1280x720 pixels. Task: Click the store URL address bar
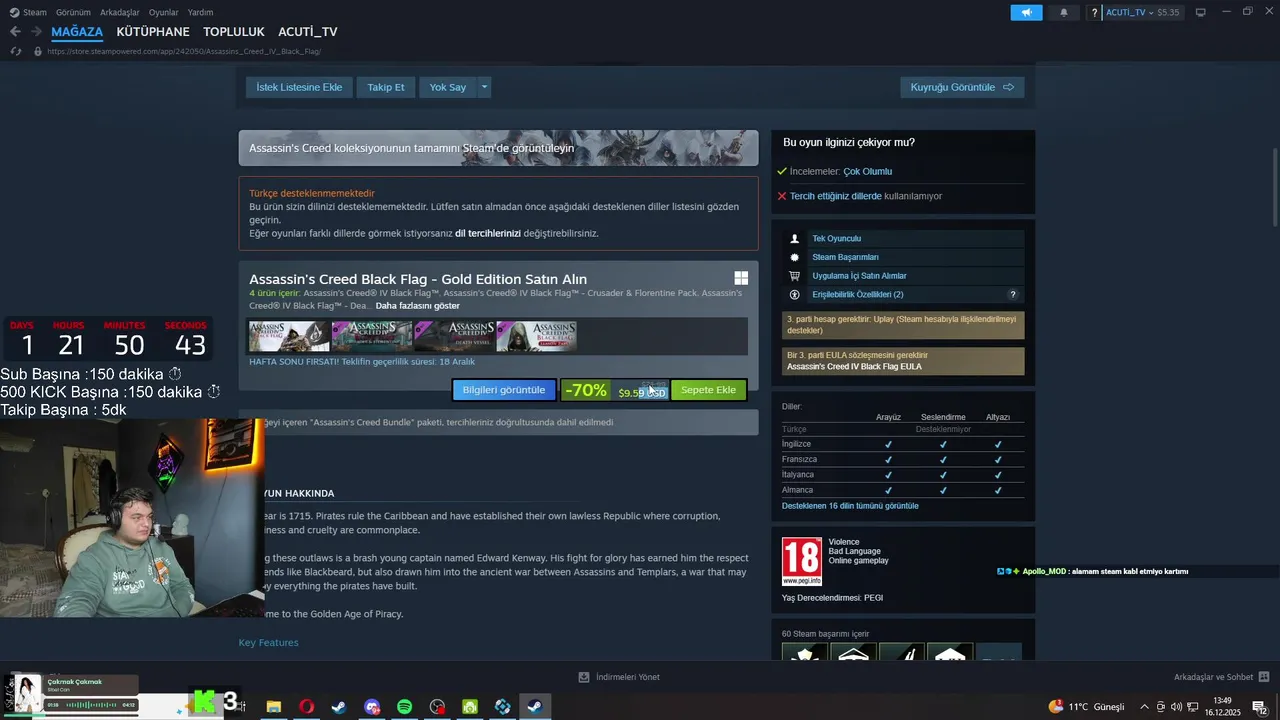click(184, 51)
